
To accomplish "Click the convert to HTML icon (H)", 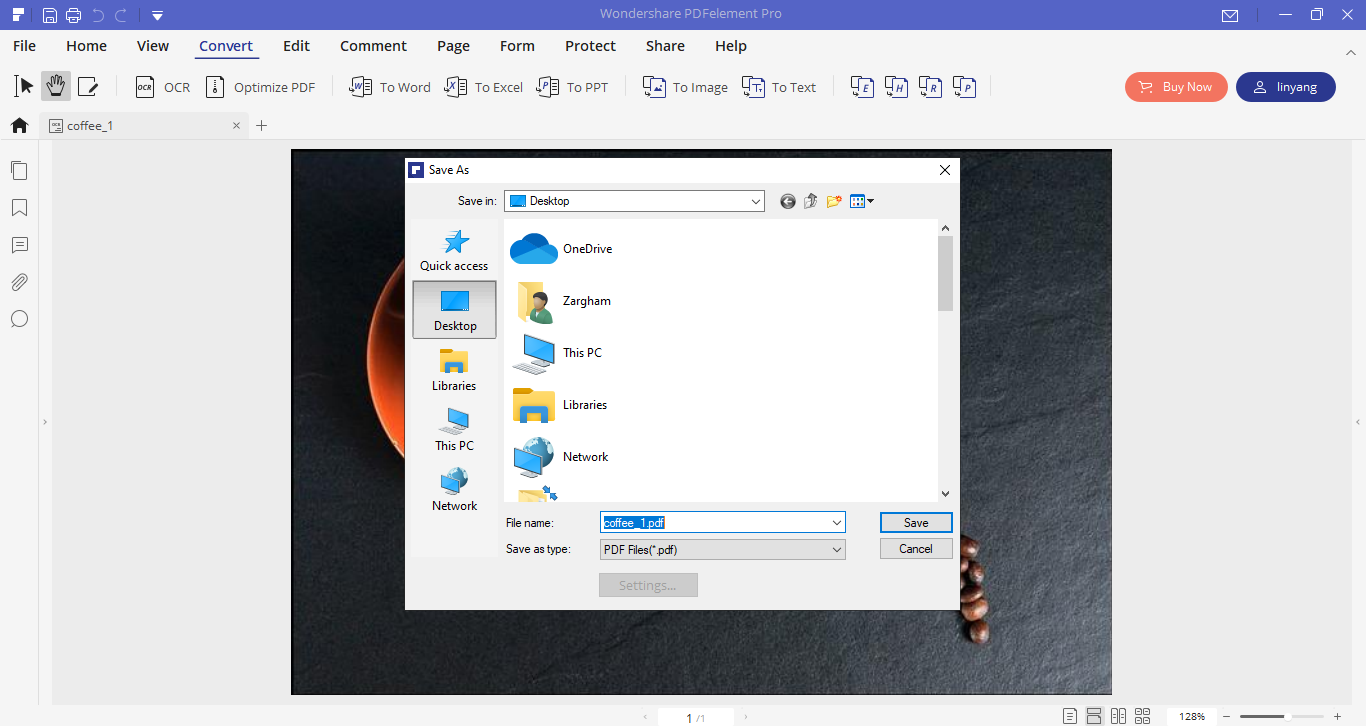I will 896,87.
